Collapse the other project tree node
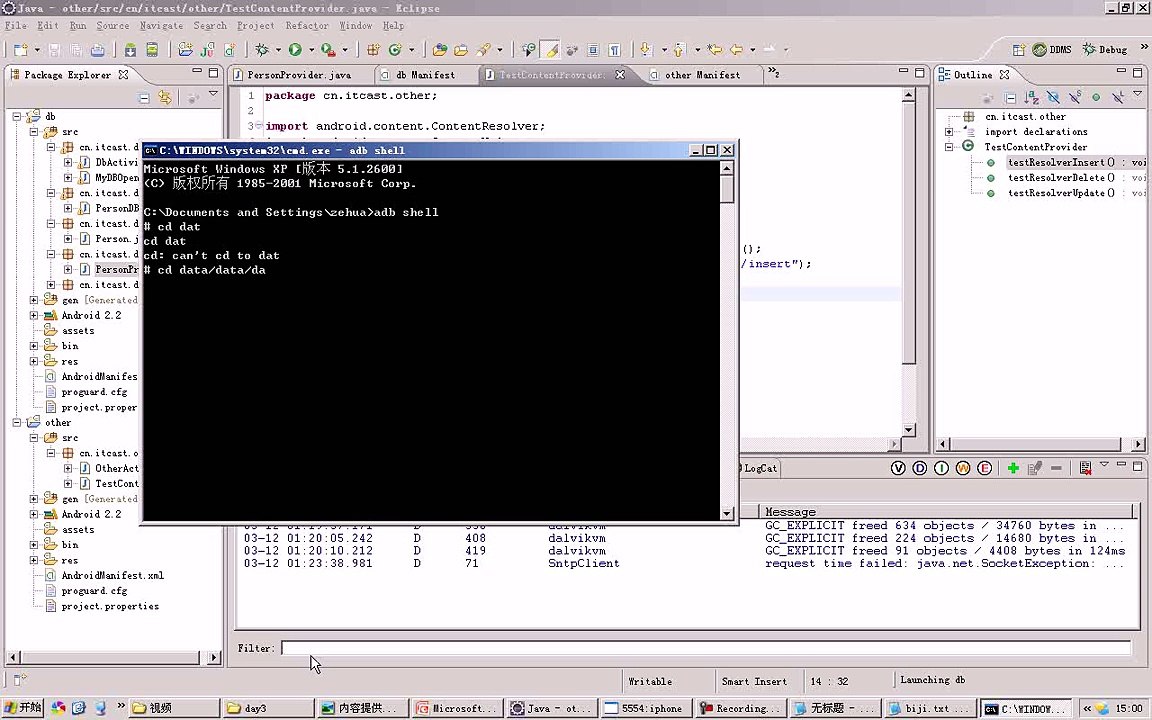Viewport: 1152px width, 720px height. pos(17,422)
